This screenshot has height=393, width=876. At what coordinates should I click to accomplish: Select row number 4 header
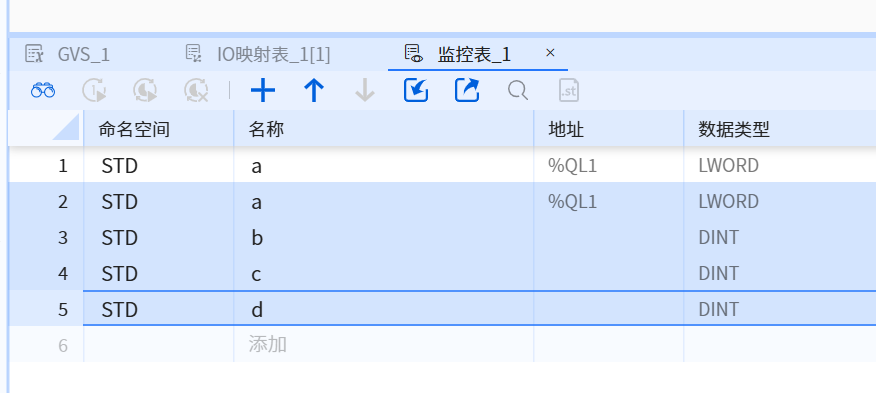tap(46, 273)
